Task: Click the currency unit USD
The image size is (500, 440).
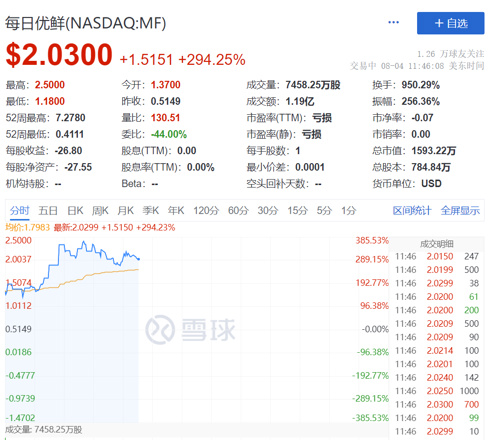Action: [431, 184]
